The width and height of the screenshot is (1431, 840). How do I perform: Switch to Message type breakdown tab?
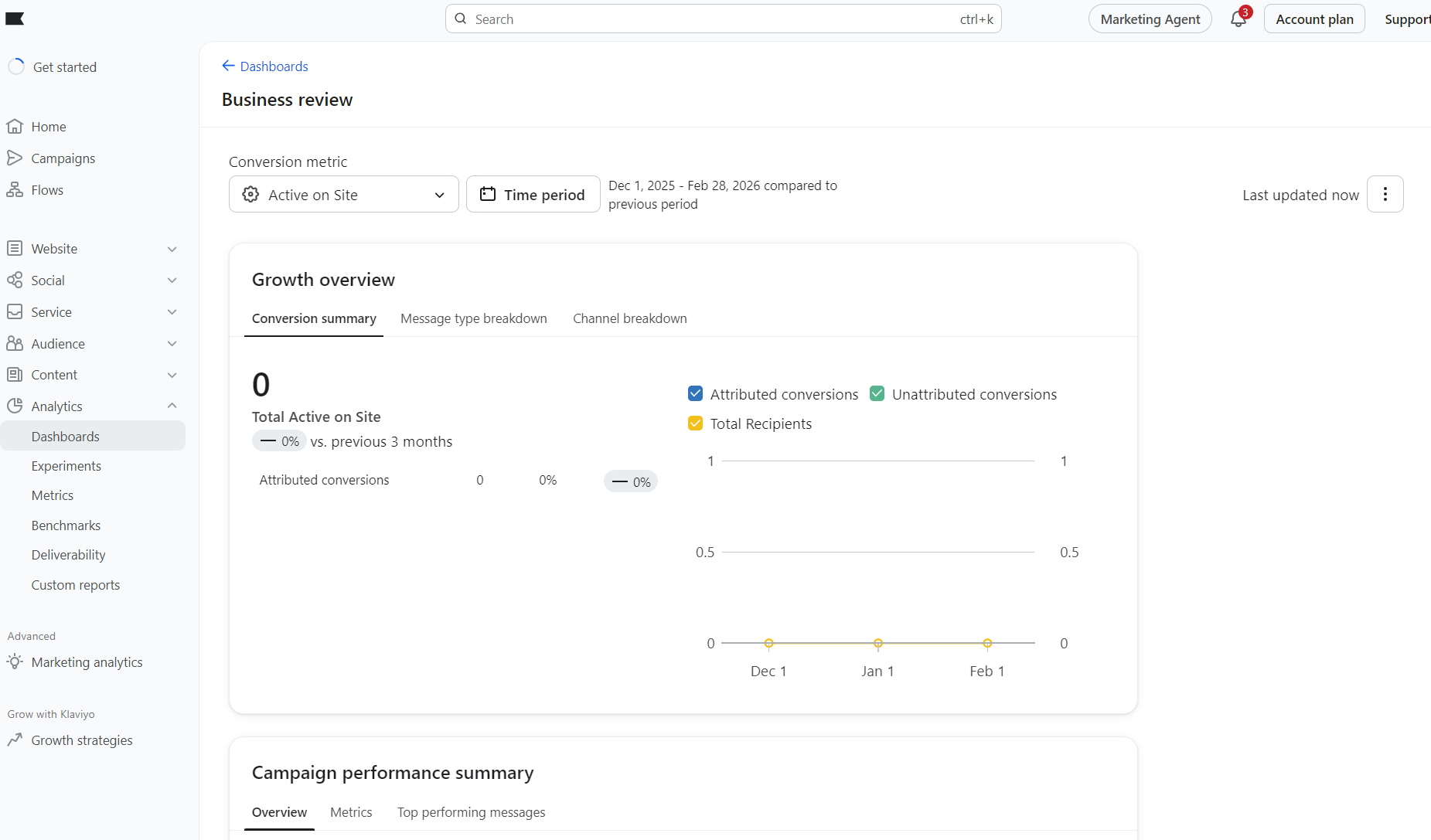474,318
